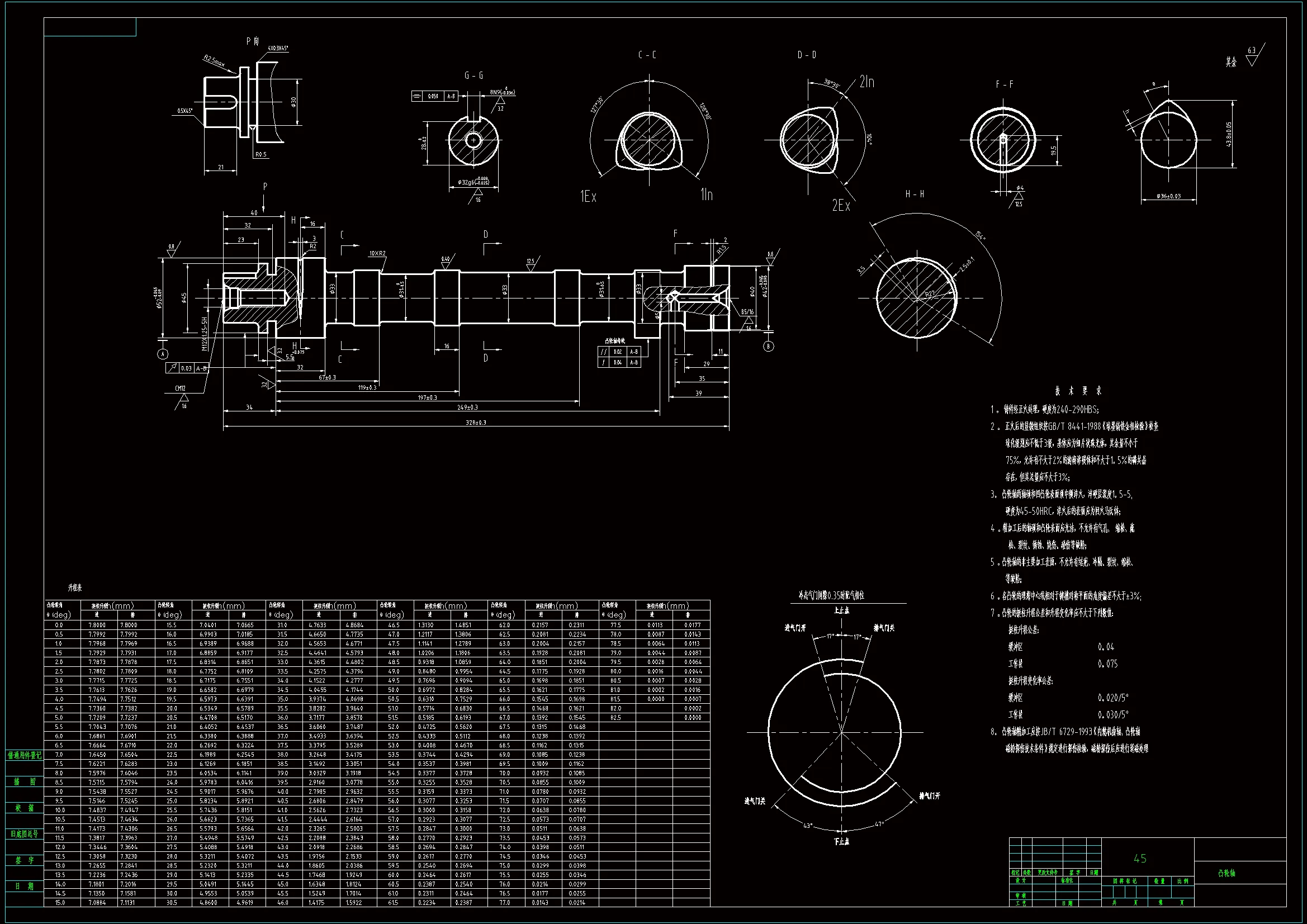Click the 借通用件登记 sidebar cell
Viewport: 1307px width, 924px height.
(x=25, y=756)
